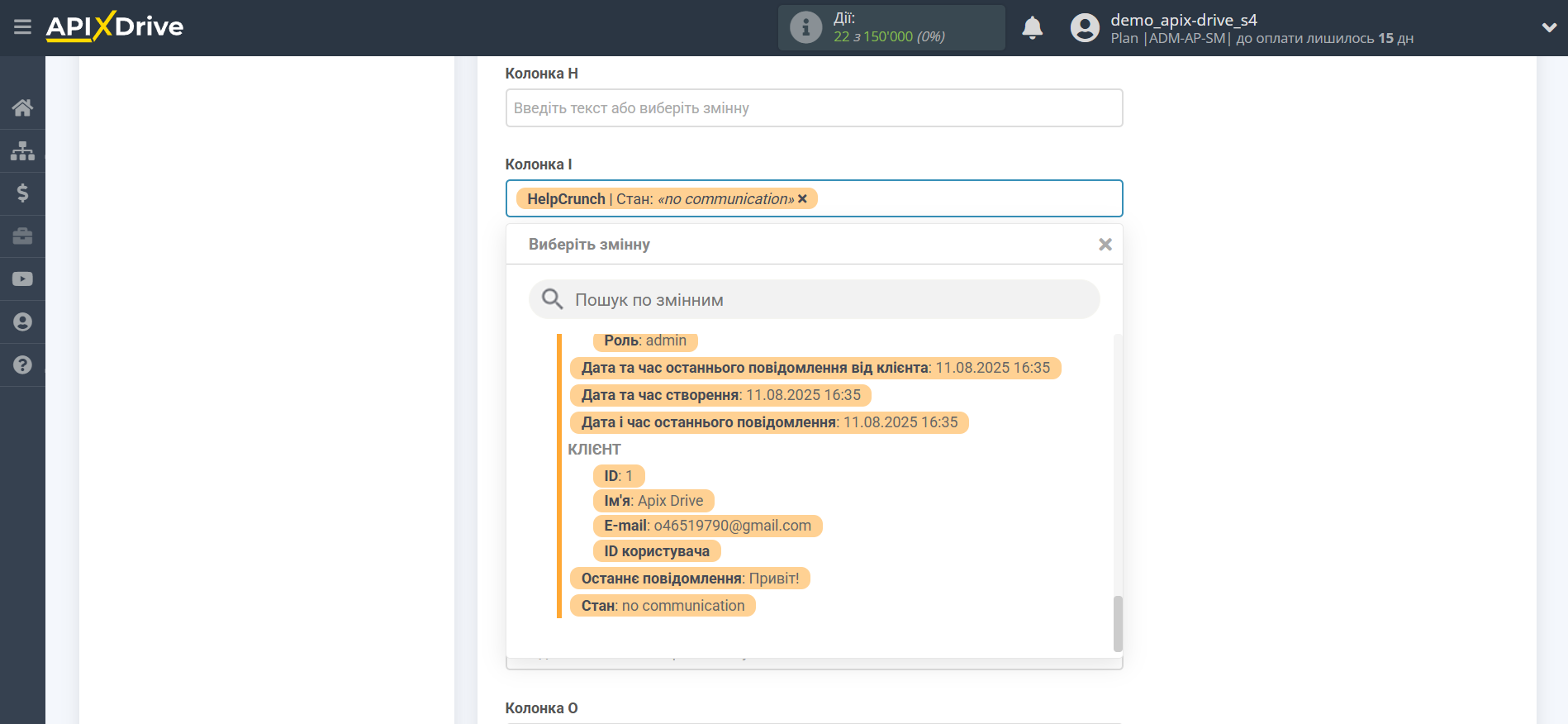Remove the HelpCrunch Стан variable tag
The image size is (1568, 724).
point(802,199)
